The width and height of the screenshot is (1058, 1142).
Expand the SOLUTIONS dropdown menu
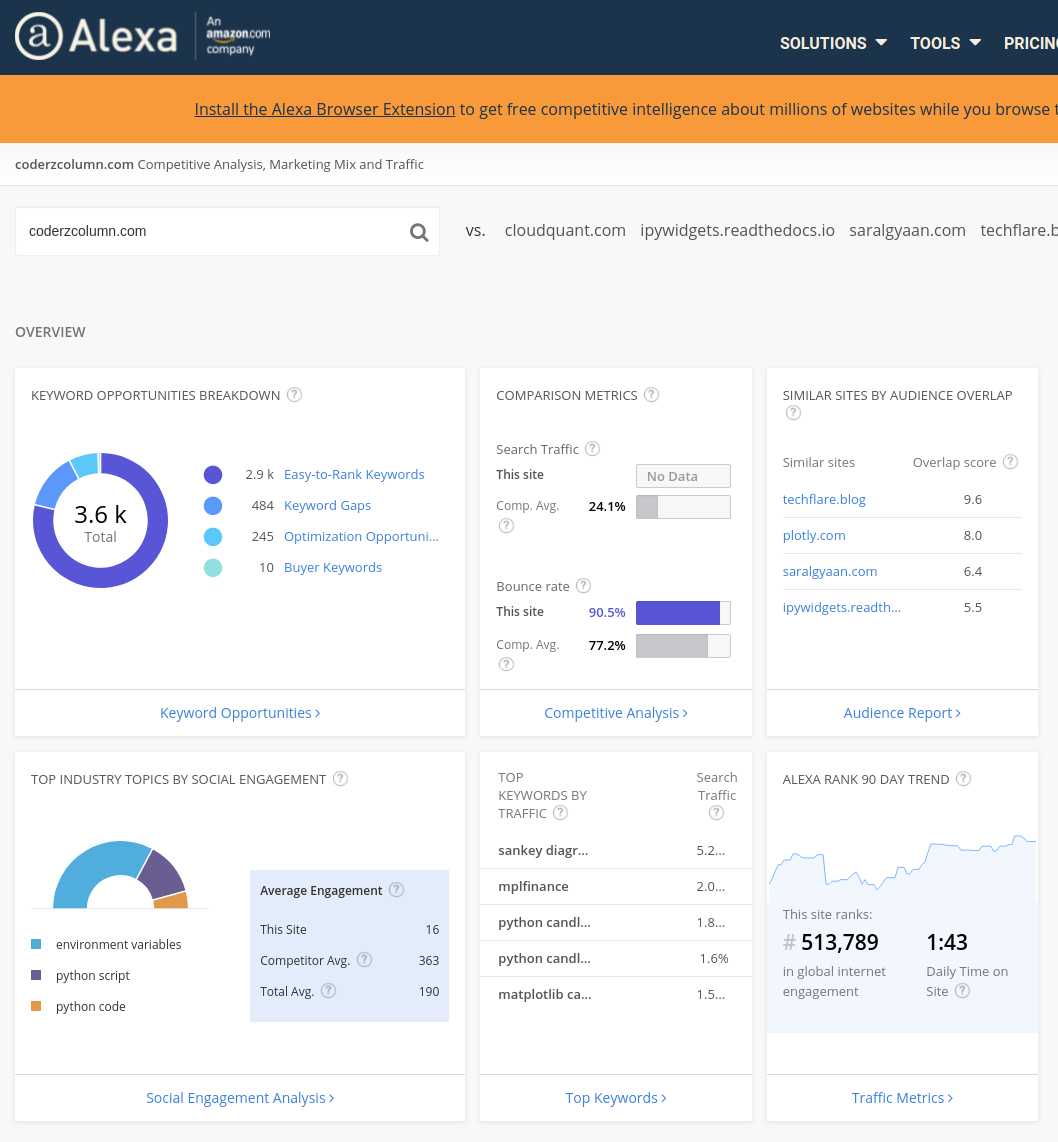[x=833, y=43]
